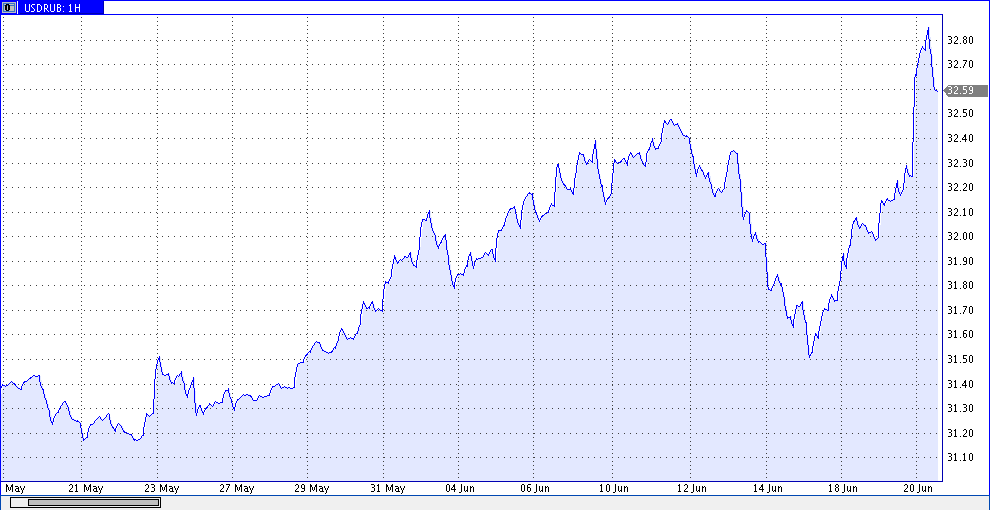Click the 10 Jun date label
This screenshot has height=510, width=990.
[x=614, y=489]
